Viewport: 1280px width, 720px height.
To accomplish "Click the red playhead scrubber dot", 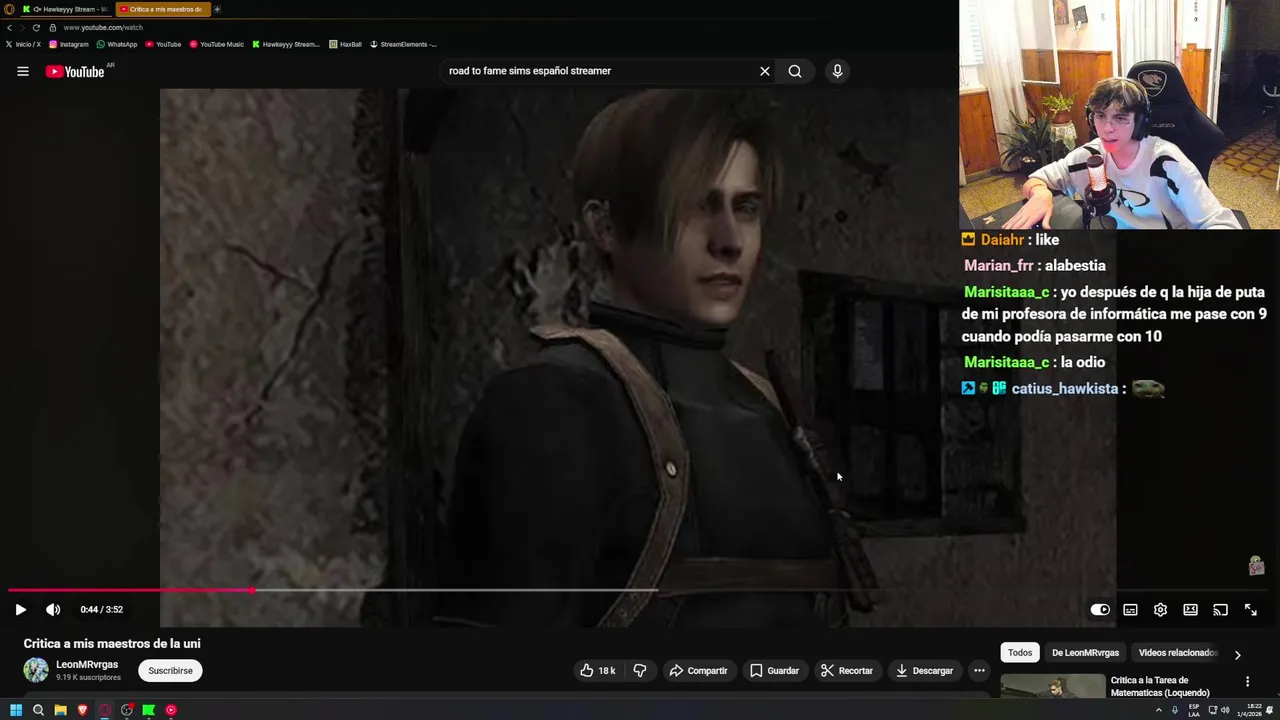I will pyautogui.click(x=252, y=590).
